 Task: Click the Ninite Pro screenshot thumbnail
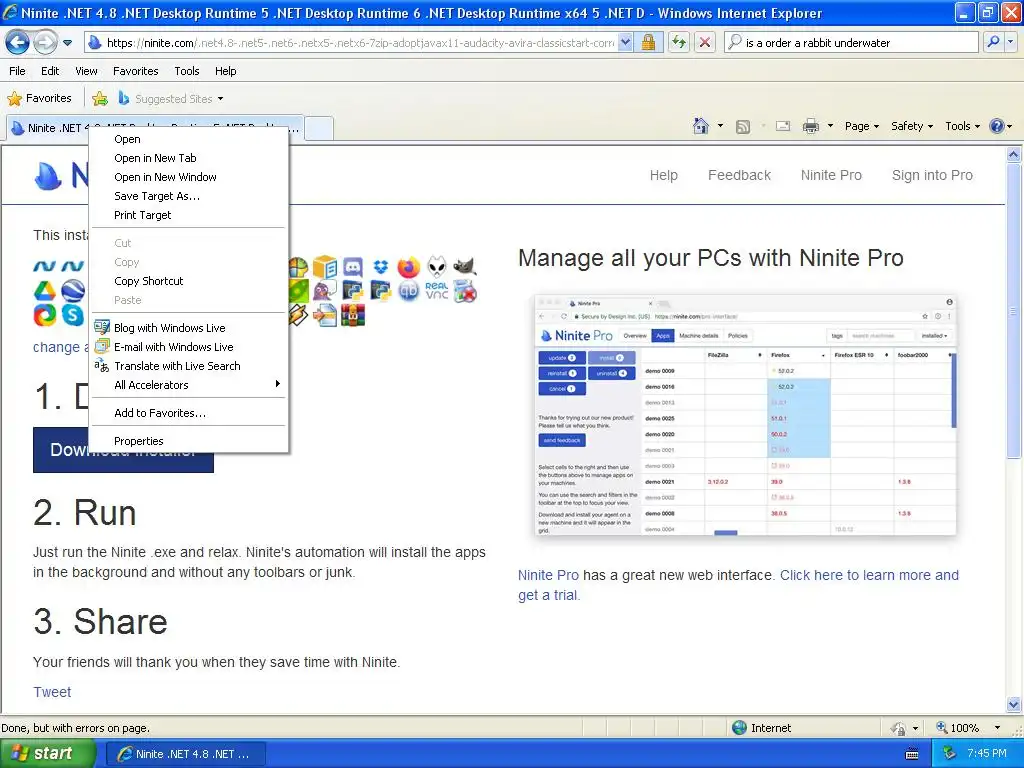tap(745, 415)
